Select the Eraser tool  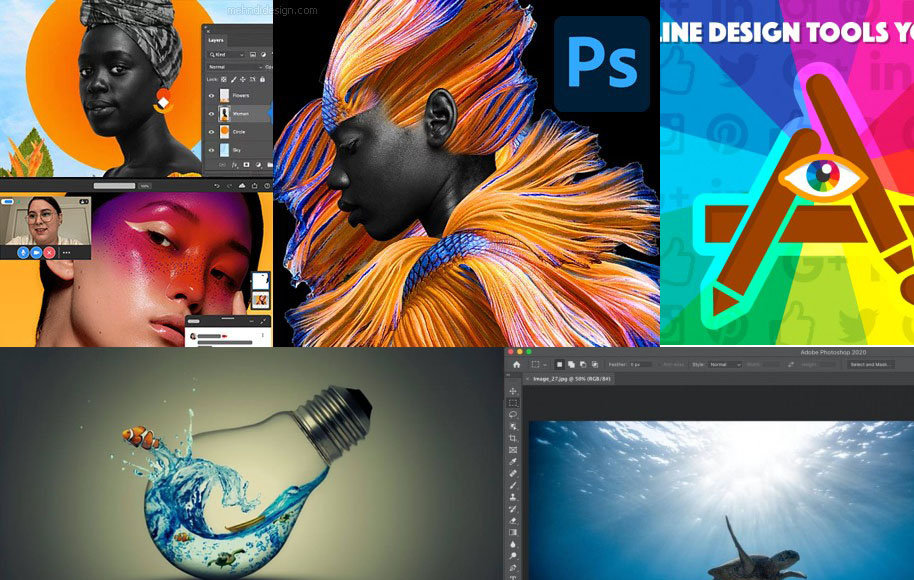(x=513, y=521)
